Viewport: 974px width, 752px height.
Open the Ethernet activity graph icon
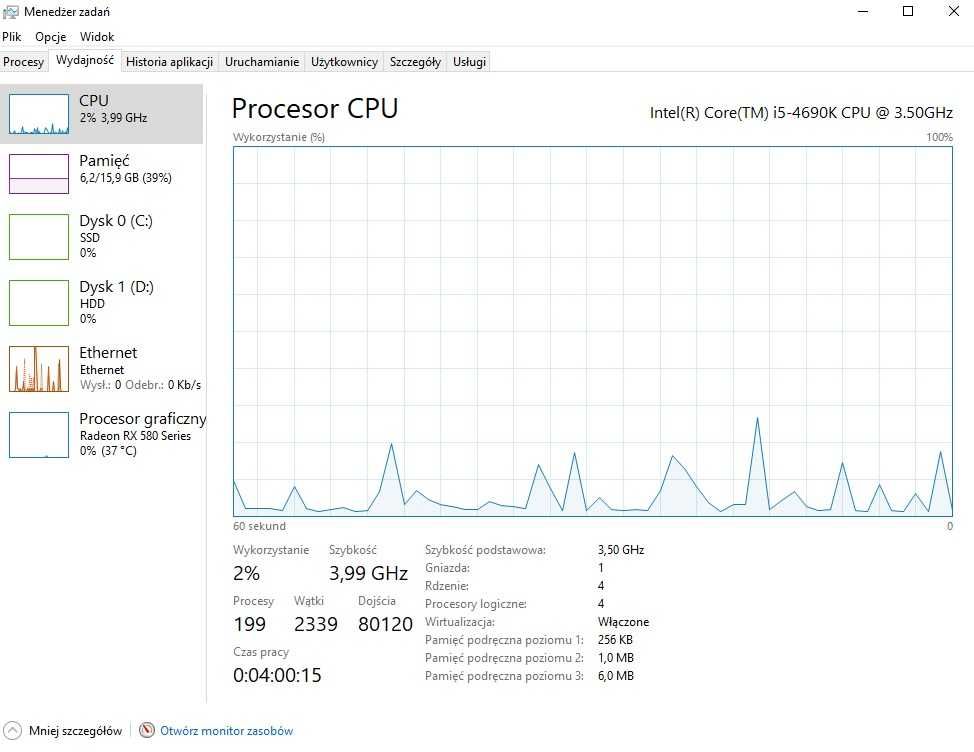coord(39,369)
